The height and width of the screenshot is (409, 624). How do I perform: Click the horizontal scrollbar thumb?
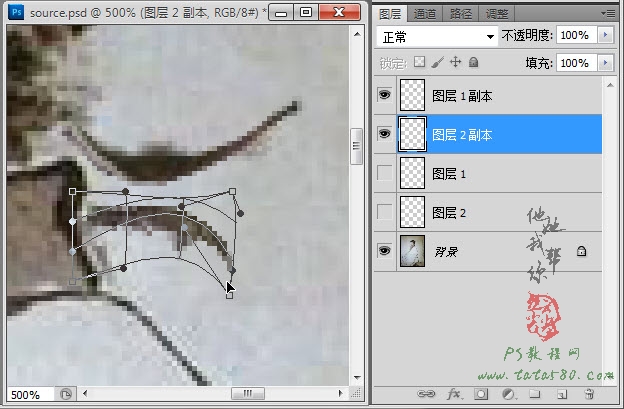point(248,393)
